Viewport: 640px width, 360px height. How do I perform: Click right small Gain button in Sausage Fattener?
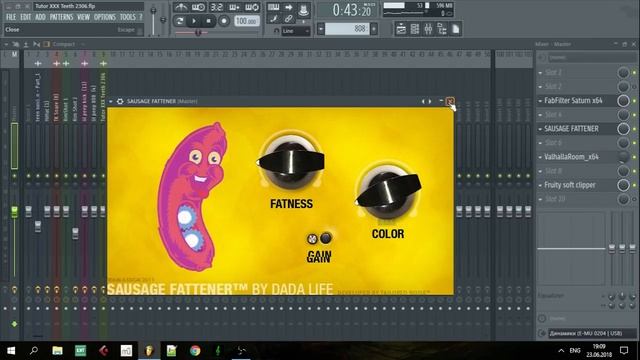[326, 238]
